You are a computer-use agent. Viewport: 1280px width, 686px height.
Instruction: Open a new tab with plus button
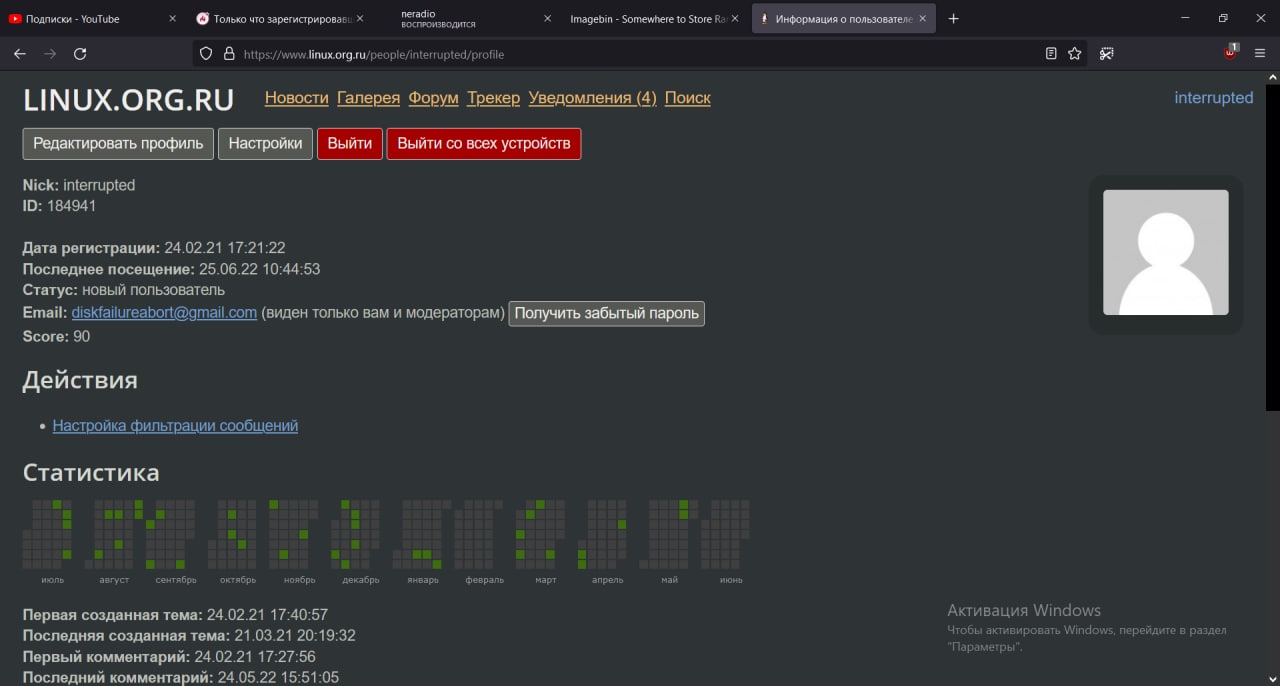point(953,19)
